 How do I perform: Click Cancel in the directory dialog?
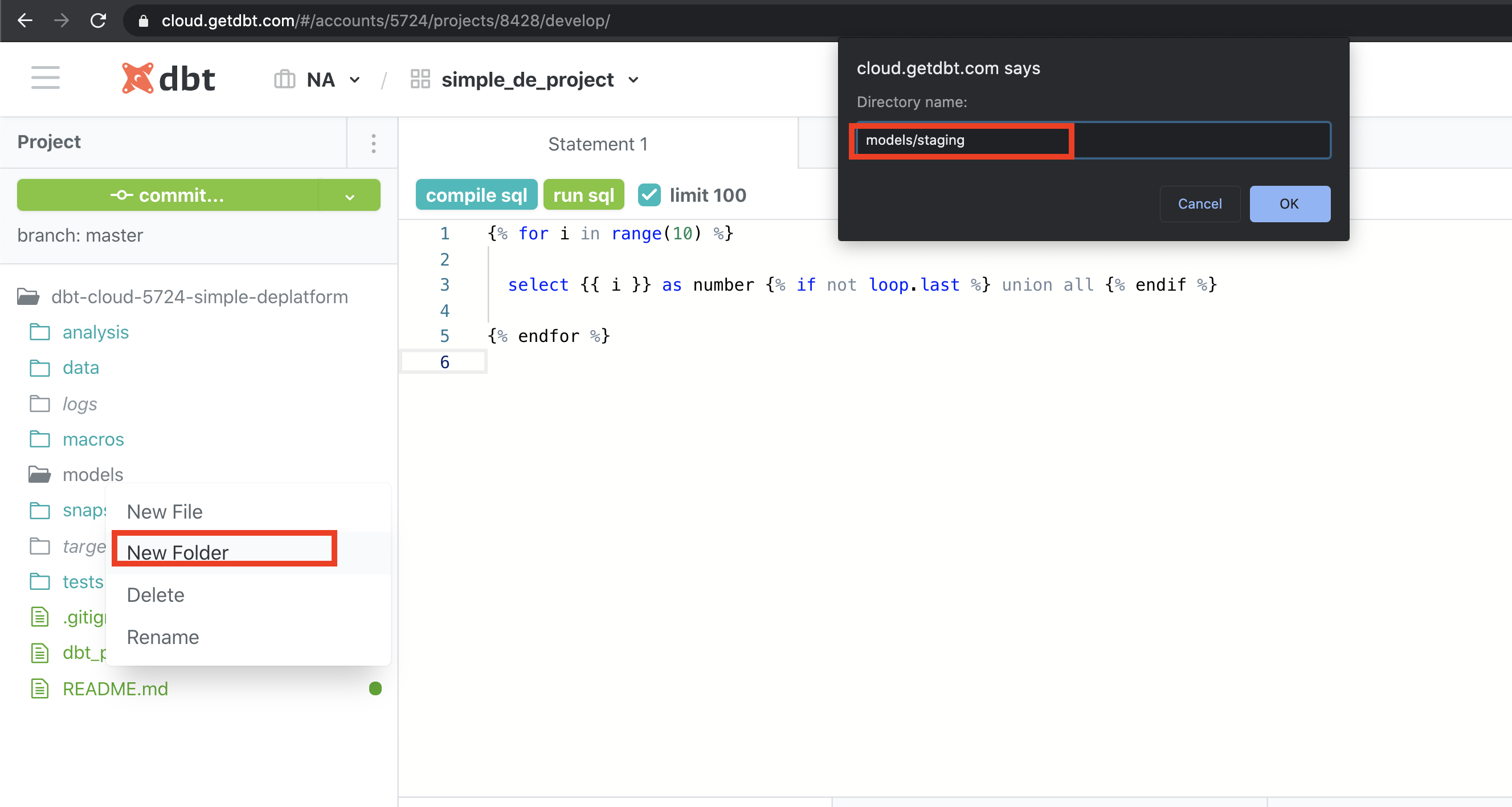(x=1199, y=204)
